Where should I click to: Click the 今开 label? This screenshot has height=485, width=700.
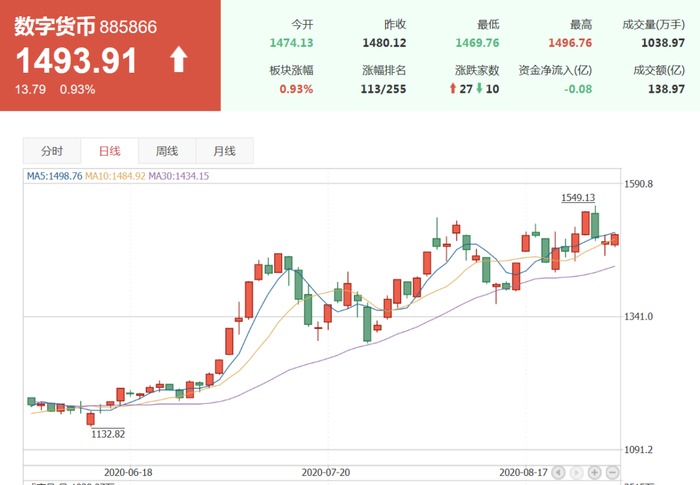coord(302,25)
